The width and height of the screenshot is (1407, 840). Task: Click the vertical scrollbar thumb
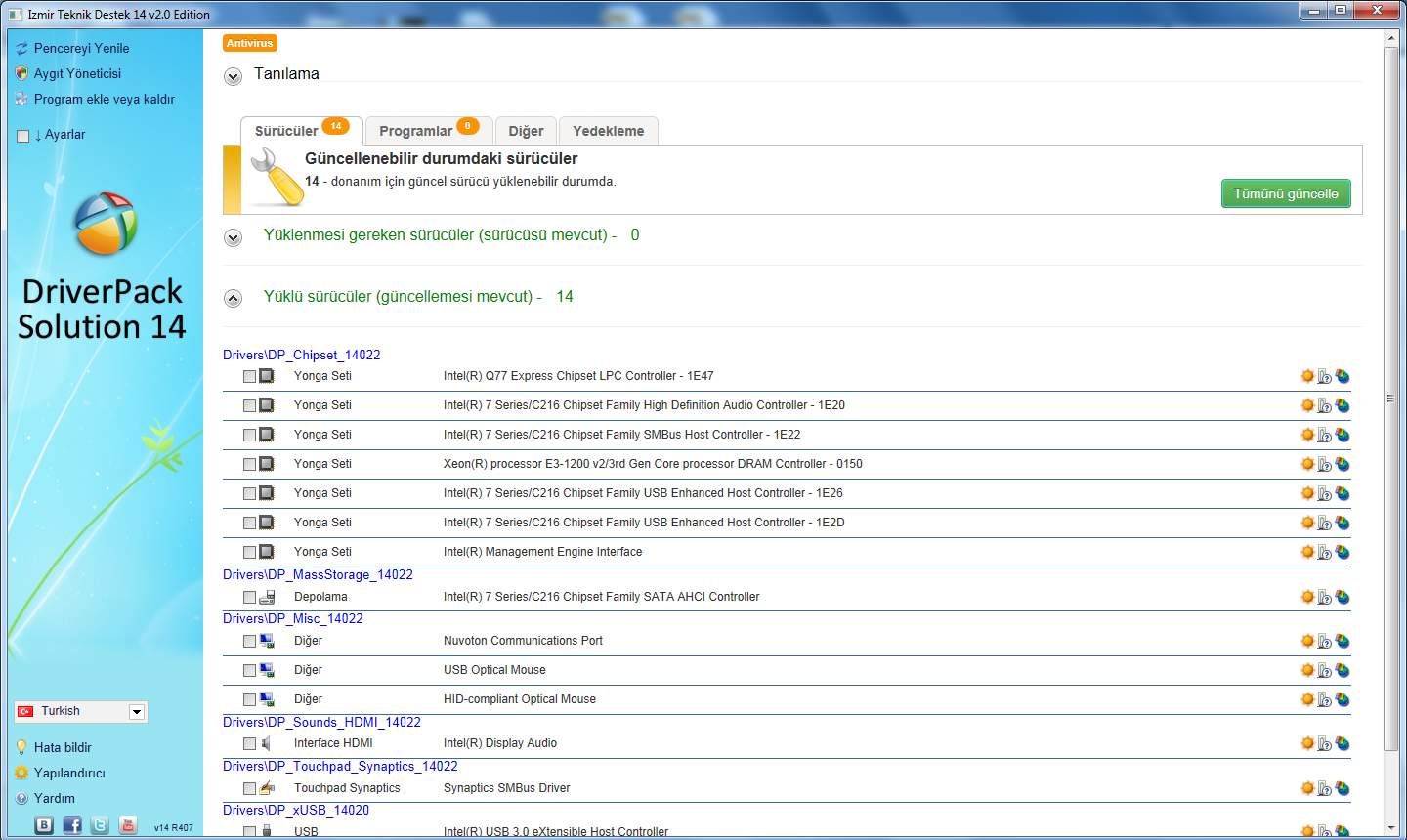tap(1391, 399)
